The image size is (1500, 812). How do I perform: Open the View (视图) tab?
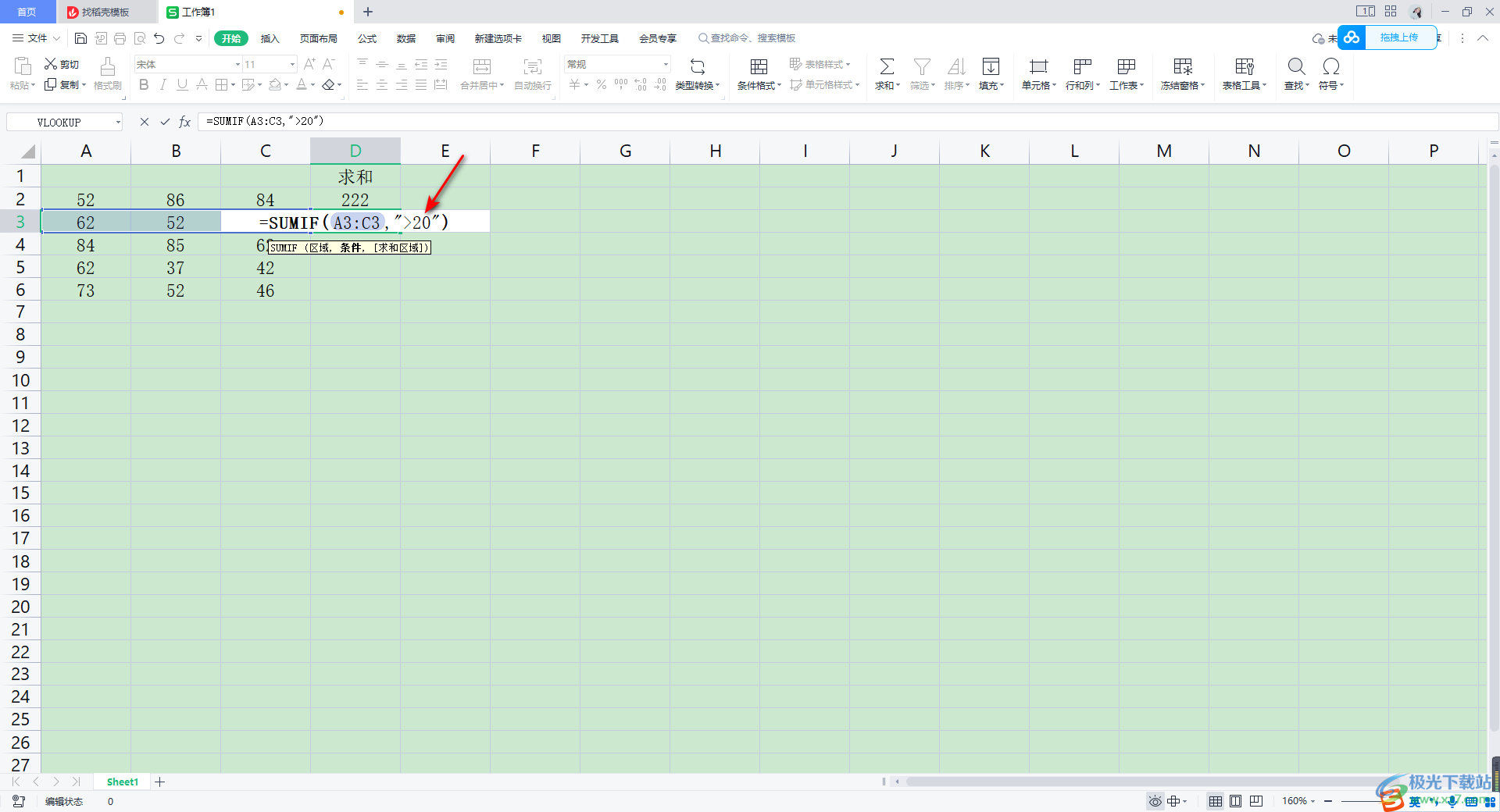[552, 38]
